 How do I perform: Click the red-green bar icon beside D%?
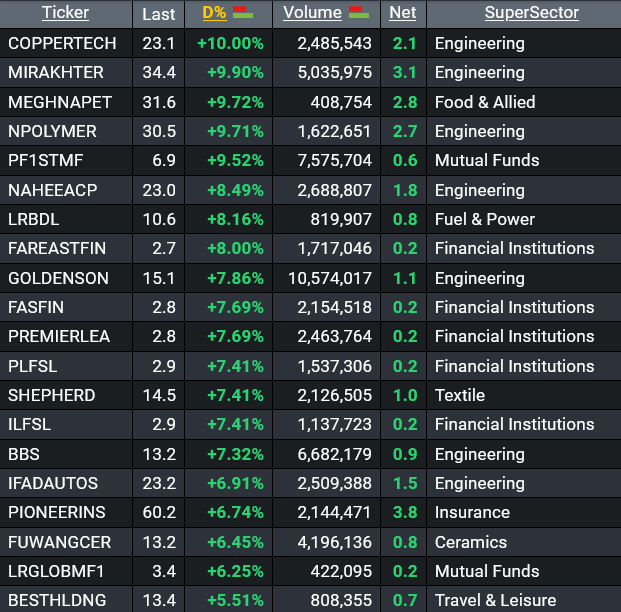[x=242, y=13]
